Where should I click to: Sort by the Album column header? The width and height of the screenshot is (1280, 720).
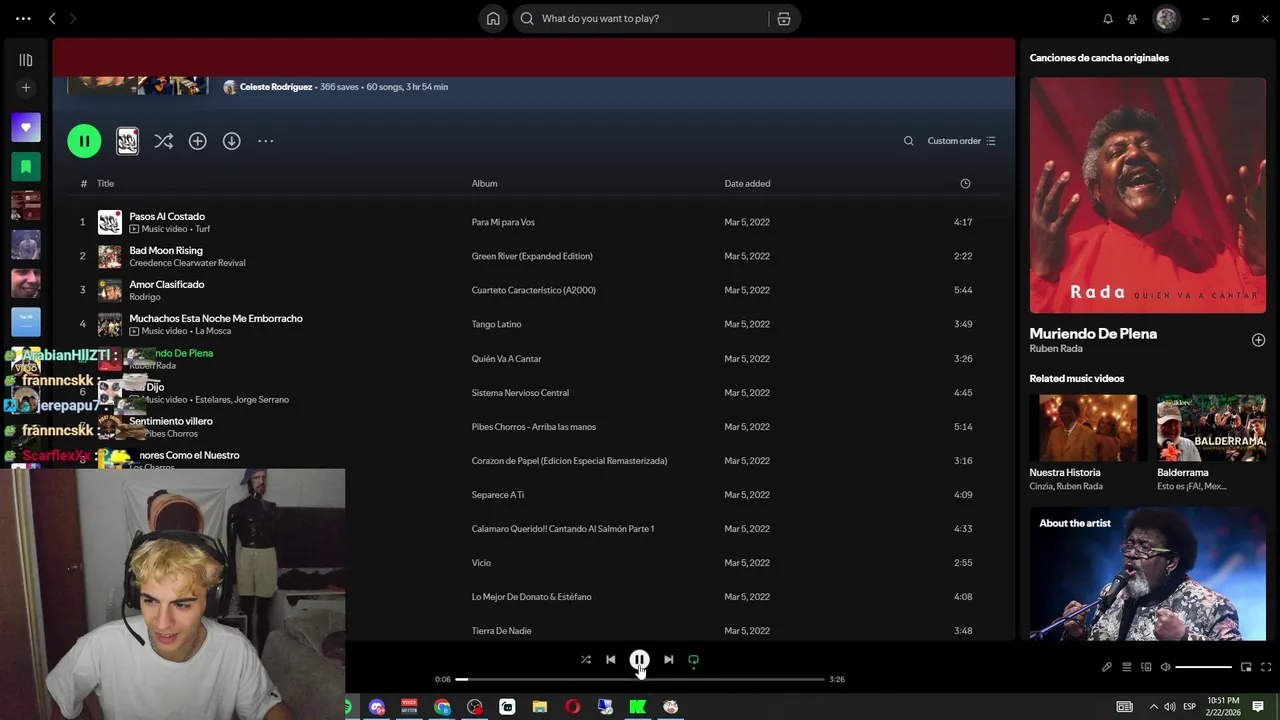click(484, 184)
